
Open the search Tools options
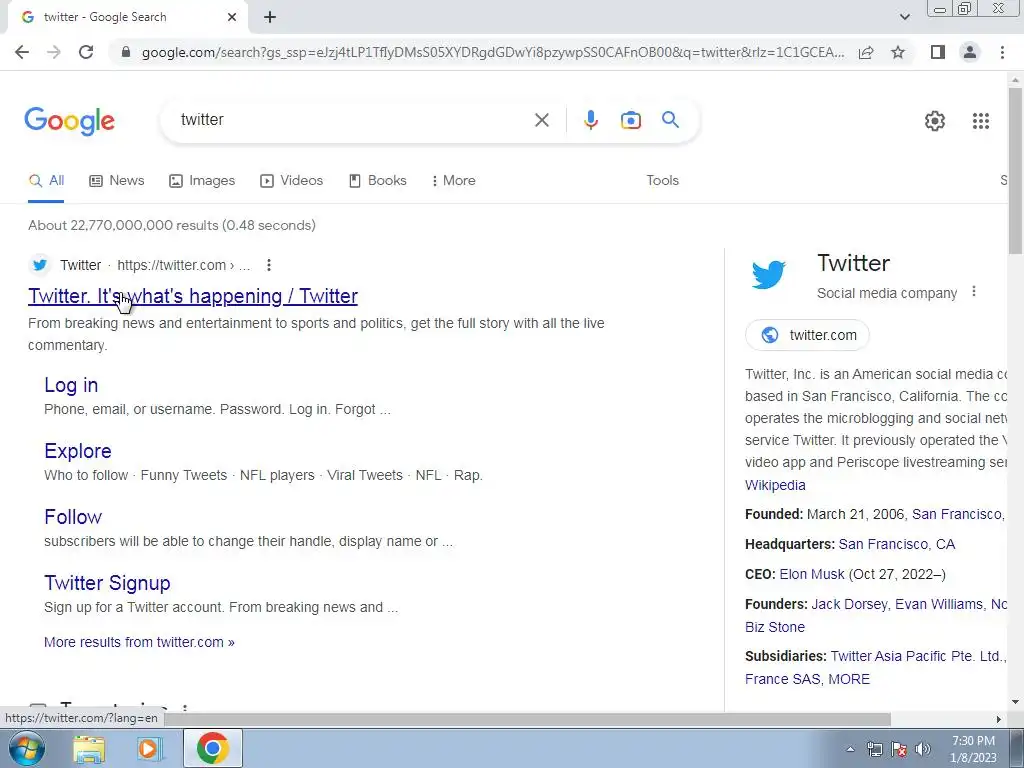point(662,181)
